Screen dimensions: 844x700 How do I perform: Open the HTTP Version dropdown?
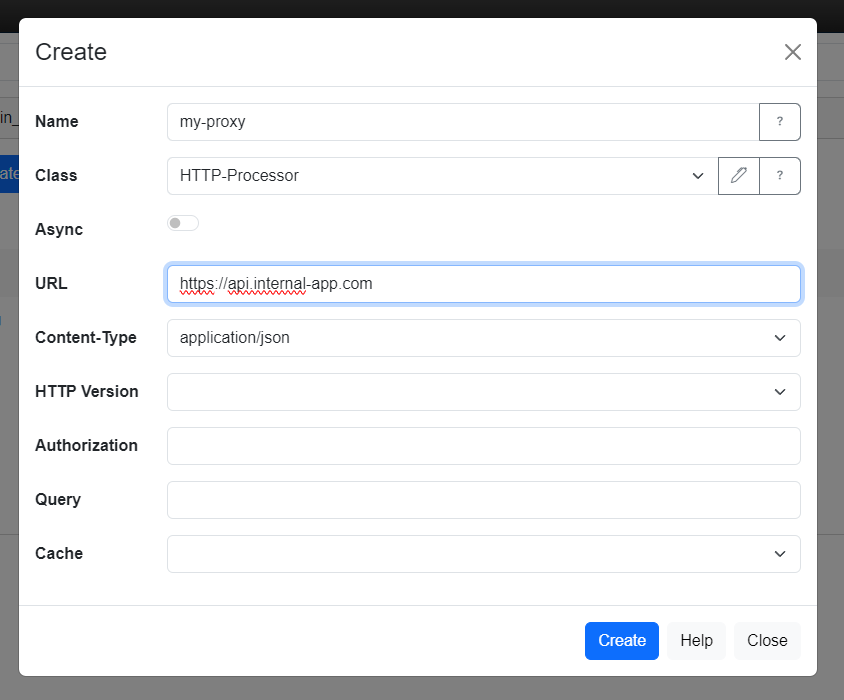483,392
